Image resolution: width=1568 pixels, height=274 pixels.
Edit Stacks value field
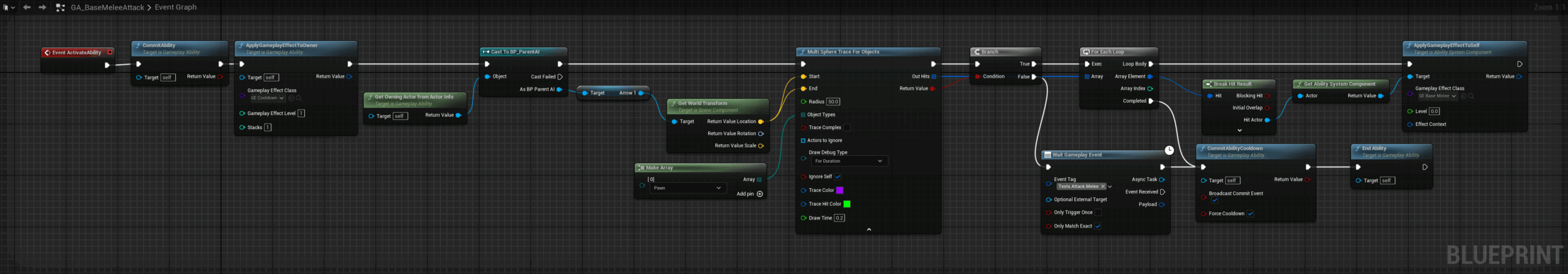pyautogui.click(x=268, y=128)
